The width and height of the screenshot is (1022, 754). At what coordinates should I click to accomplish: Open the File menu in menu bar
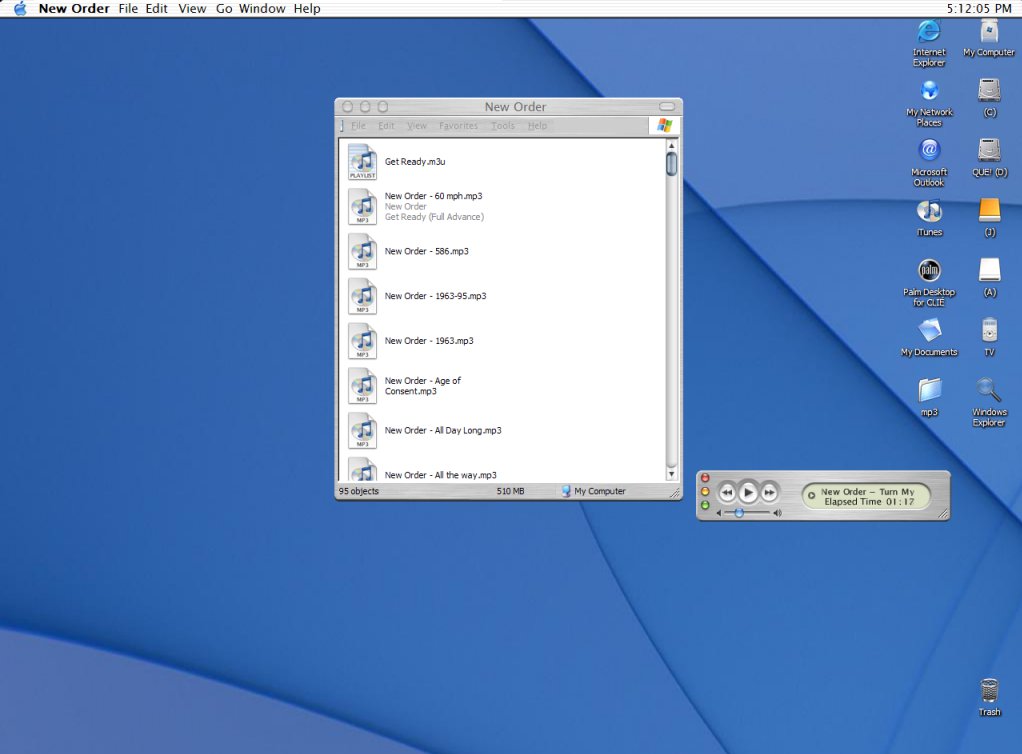[x=128, y=8]
